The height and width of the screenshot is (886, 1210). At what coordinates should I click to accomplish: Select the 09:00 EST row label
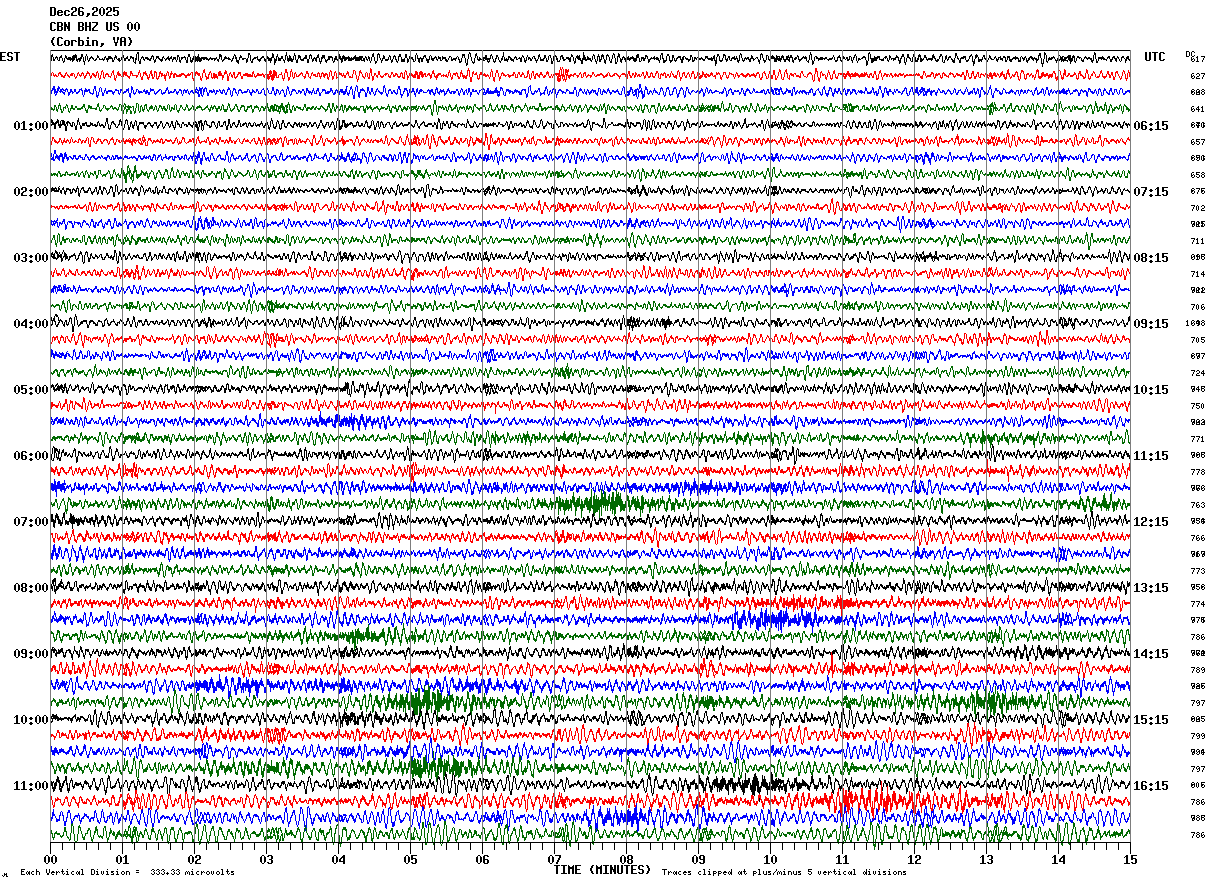coord(31,654)
